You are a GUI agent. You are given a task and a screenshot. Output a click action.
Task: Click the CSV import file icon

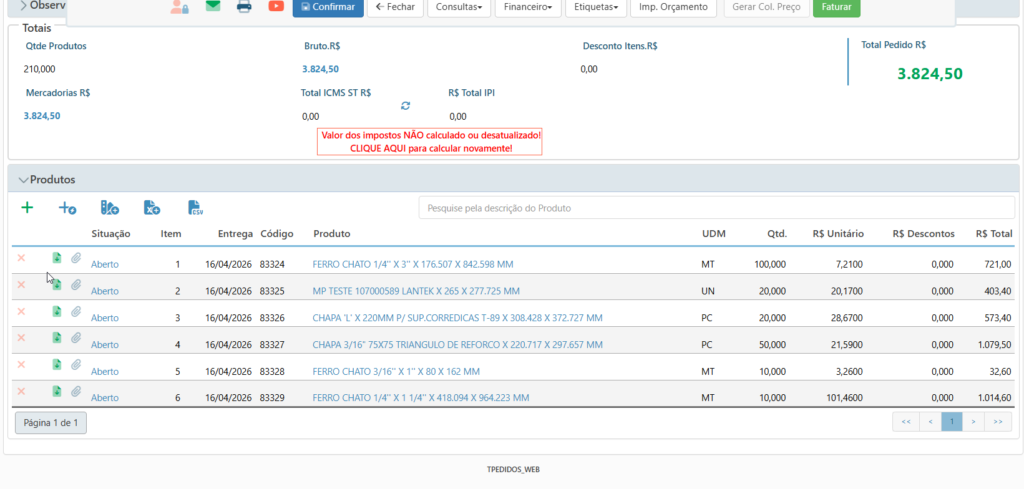pyautogui.click(x=196, y=208)
